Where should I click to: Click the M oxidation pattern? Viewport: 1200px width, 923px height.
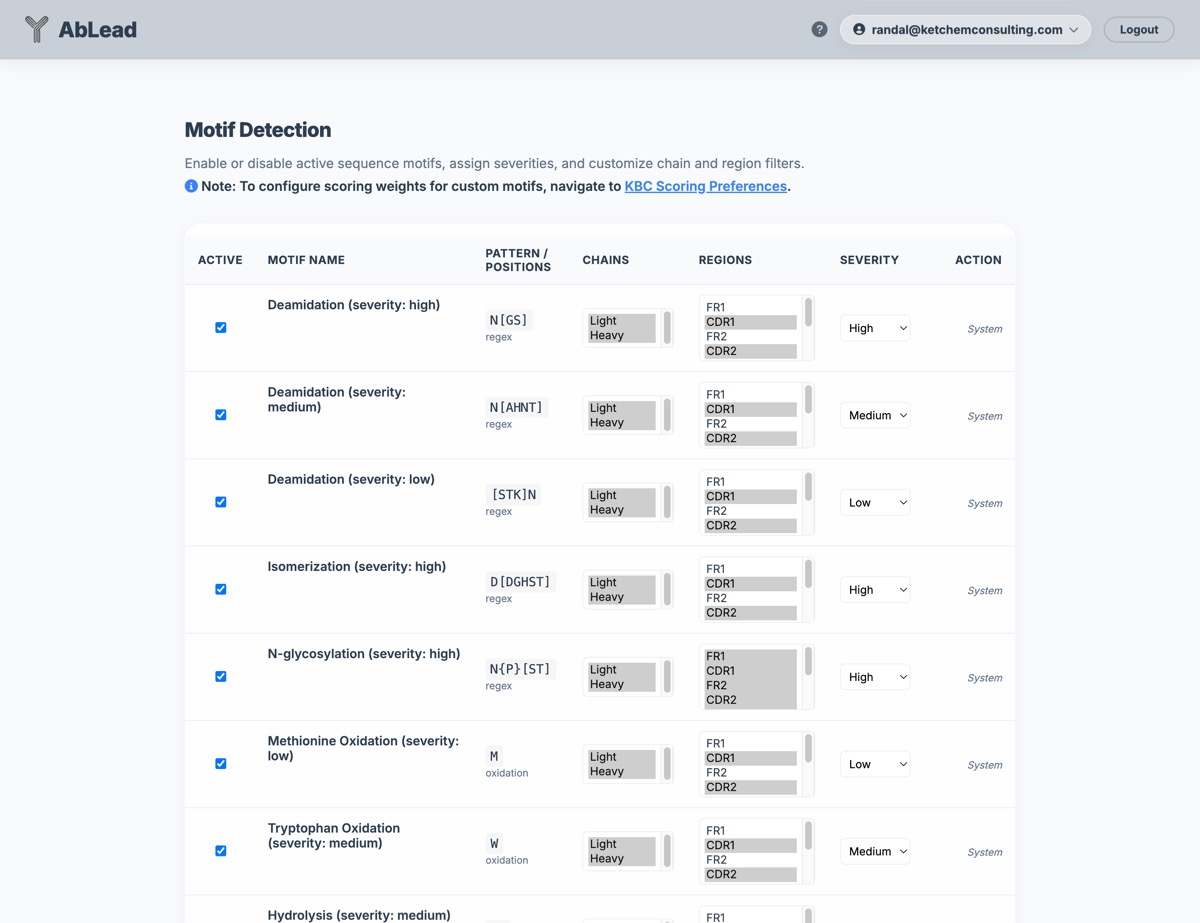[494, 756]
